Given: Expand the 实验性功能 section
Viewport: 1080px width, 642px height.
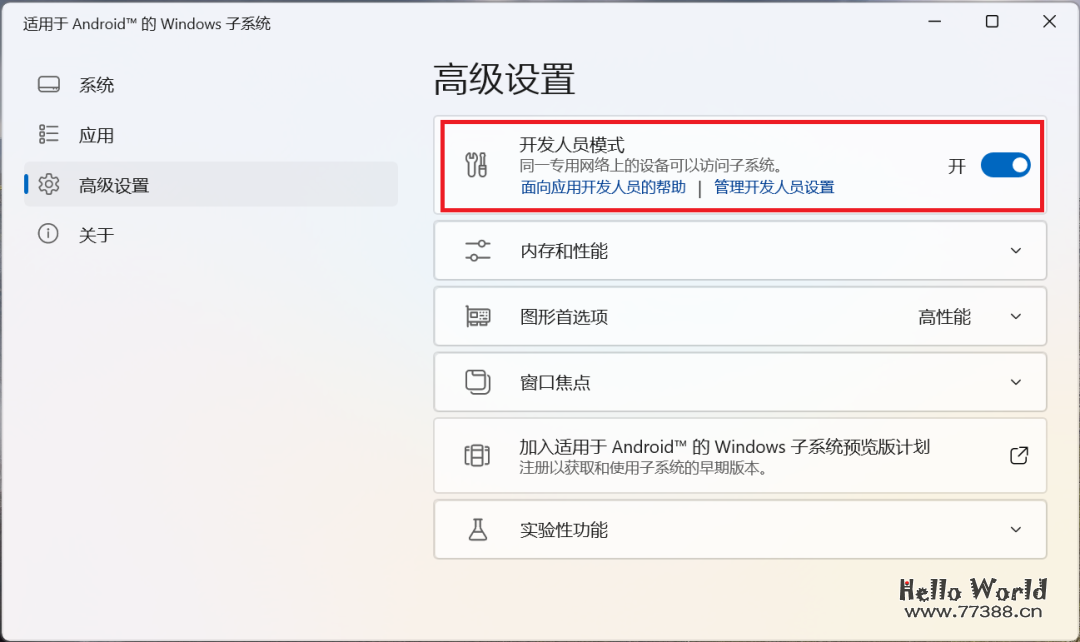Looking at the screenshot, I should [1016, 530].
